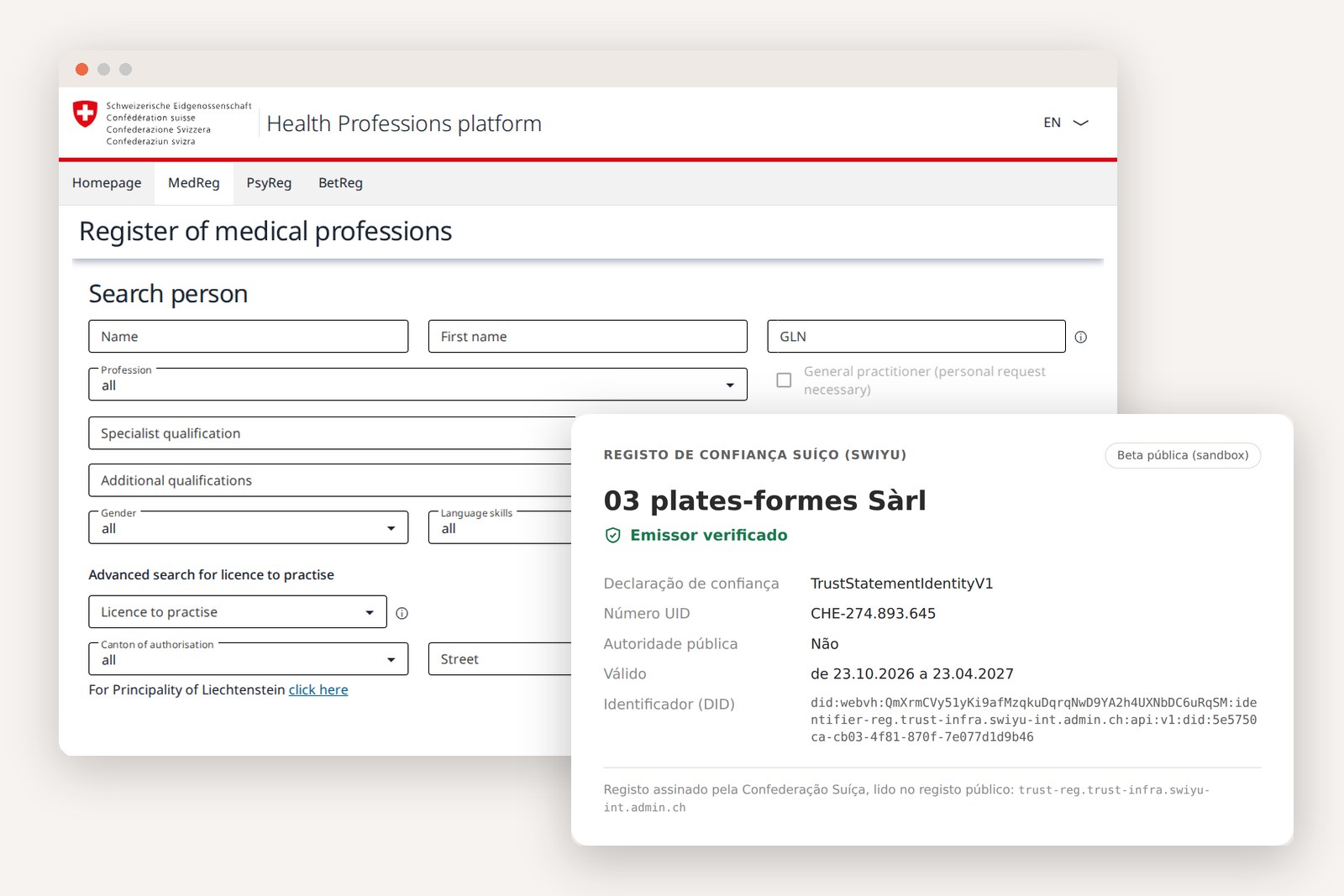Expand the Canton of authorisation dropdown

[248, 659]
